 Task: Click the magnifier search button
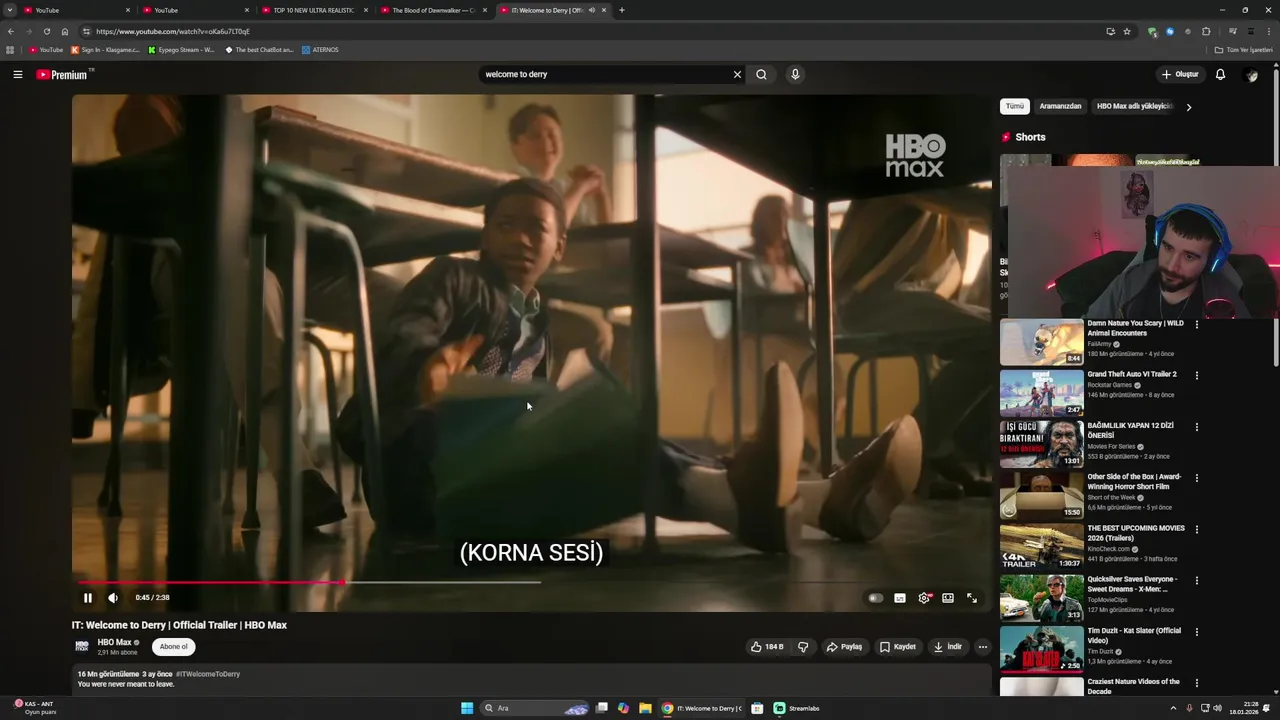(761, 74)
